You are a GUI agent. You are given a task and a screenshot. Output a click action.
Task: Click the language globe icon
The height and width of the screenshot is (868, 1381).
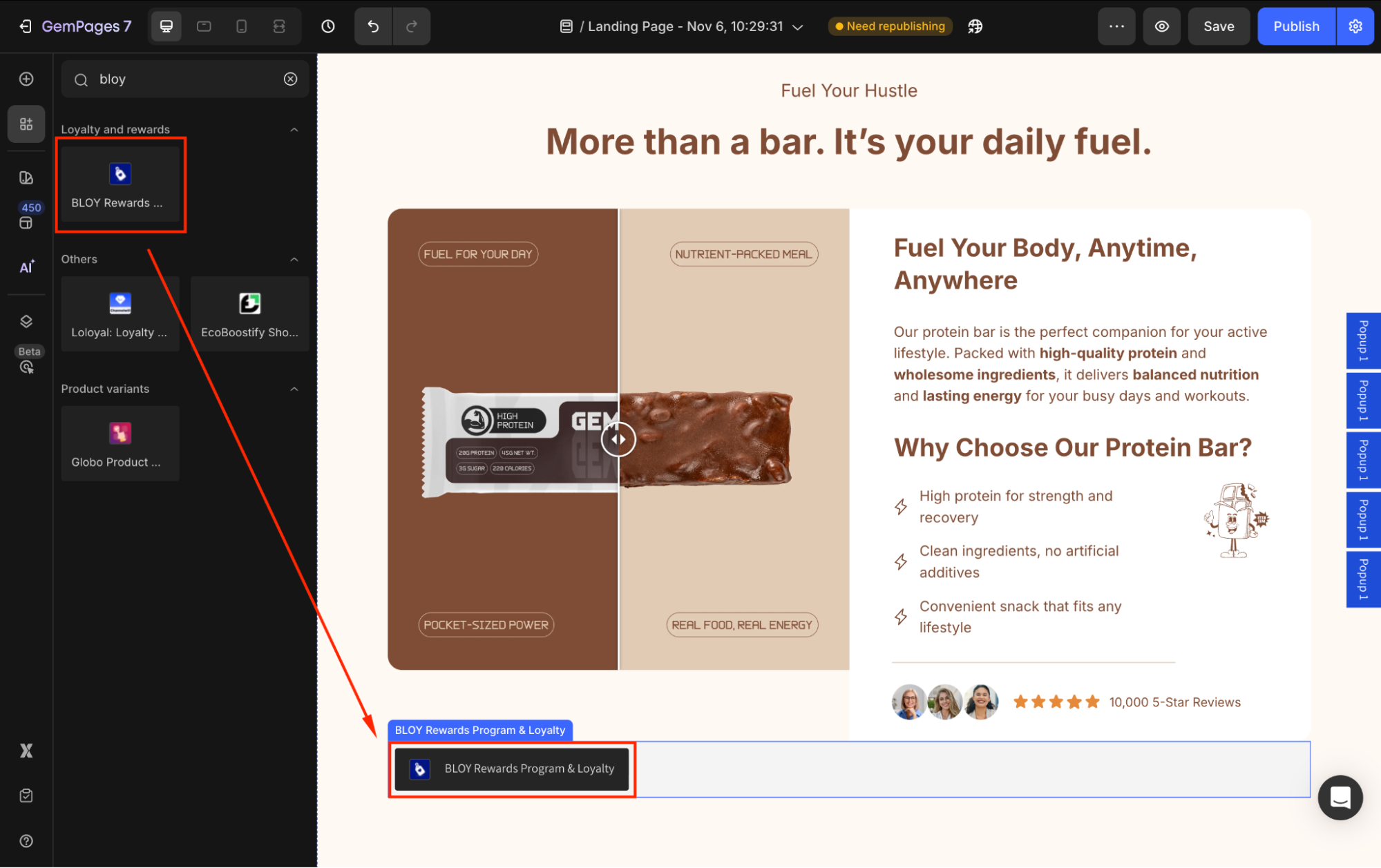(x=975, y=26)
